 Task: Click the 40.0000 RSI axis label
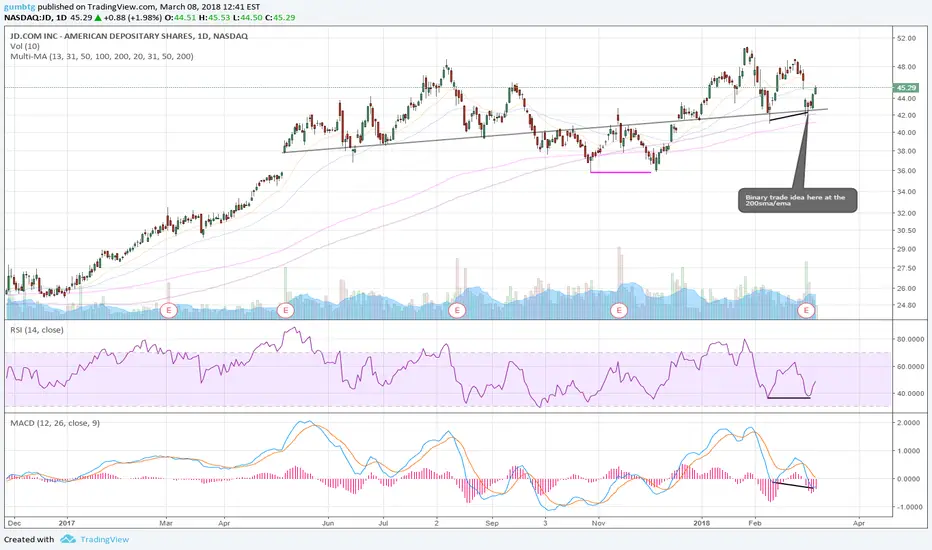click(910, 393)
